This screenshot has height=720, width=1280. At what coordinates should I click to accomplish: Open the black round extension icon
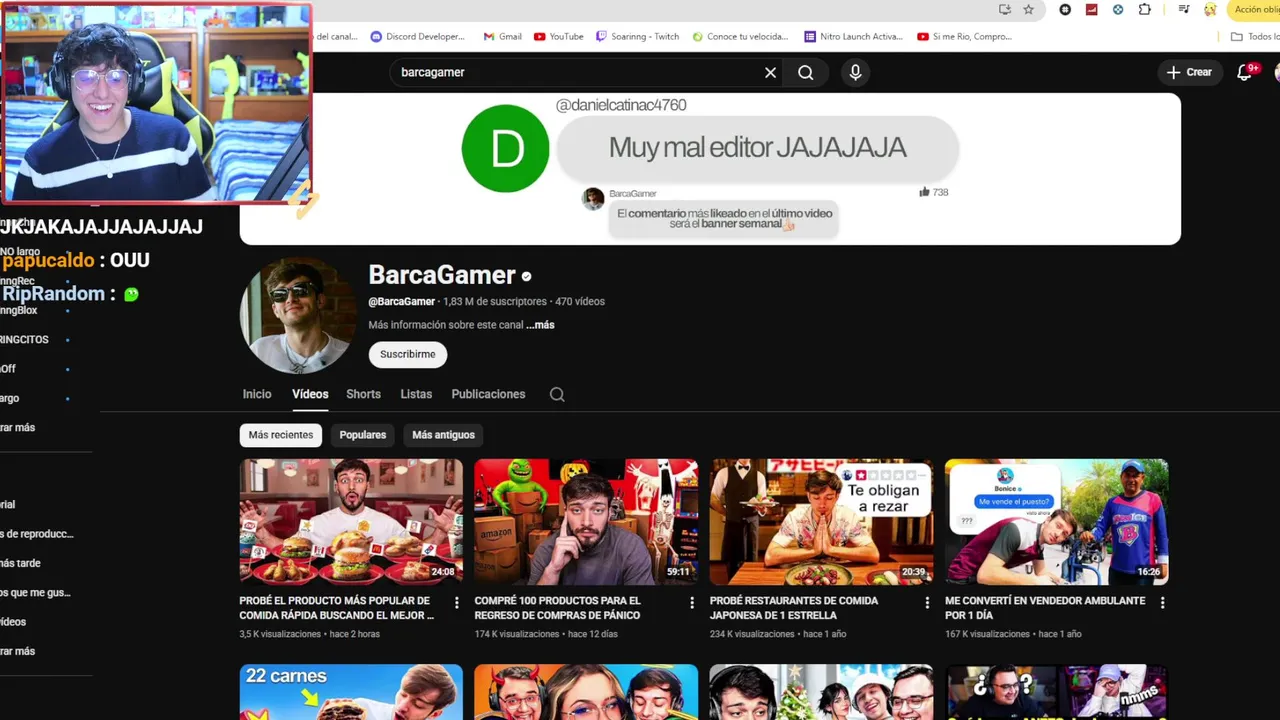1065,9
